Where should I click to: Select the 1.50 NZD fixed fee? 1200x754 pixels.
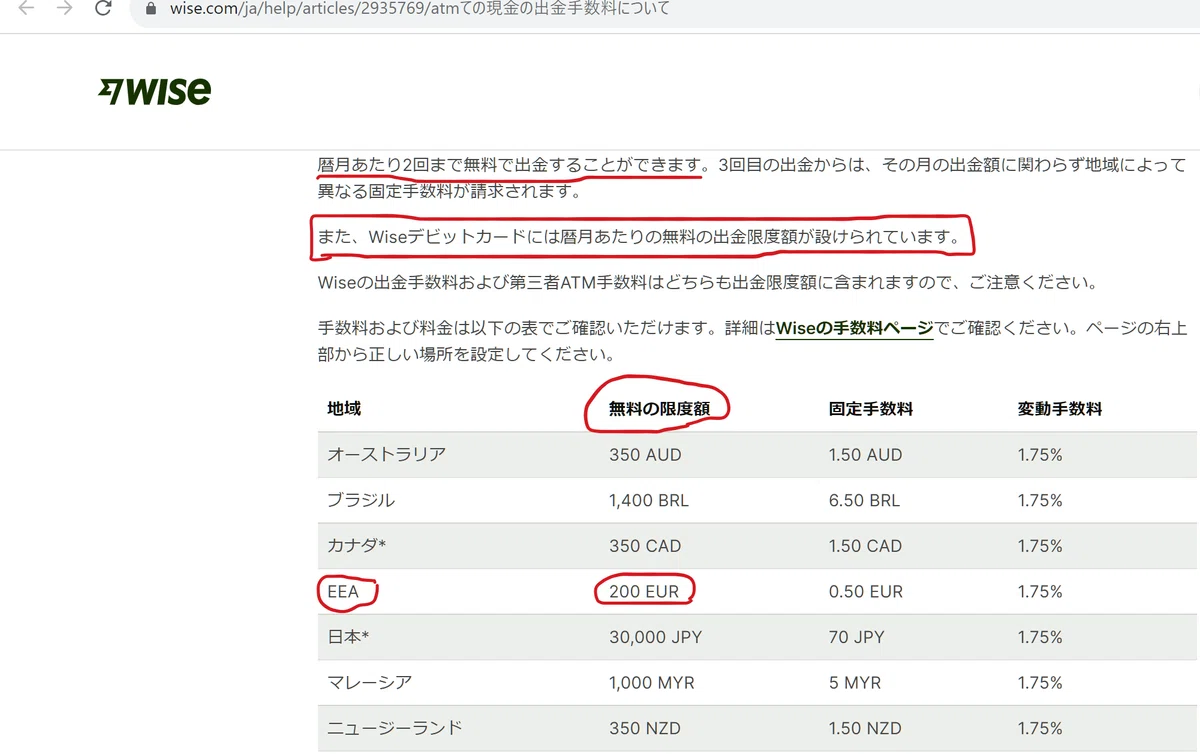click(x=866, y=728)
